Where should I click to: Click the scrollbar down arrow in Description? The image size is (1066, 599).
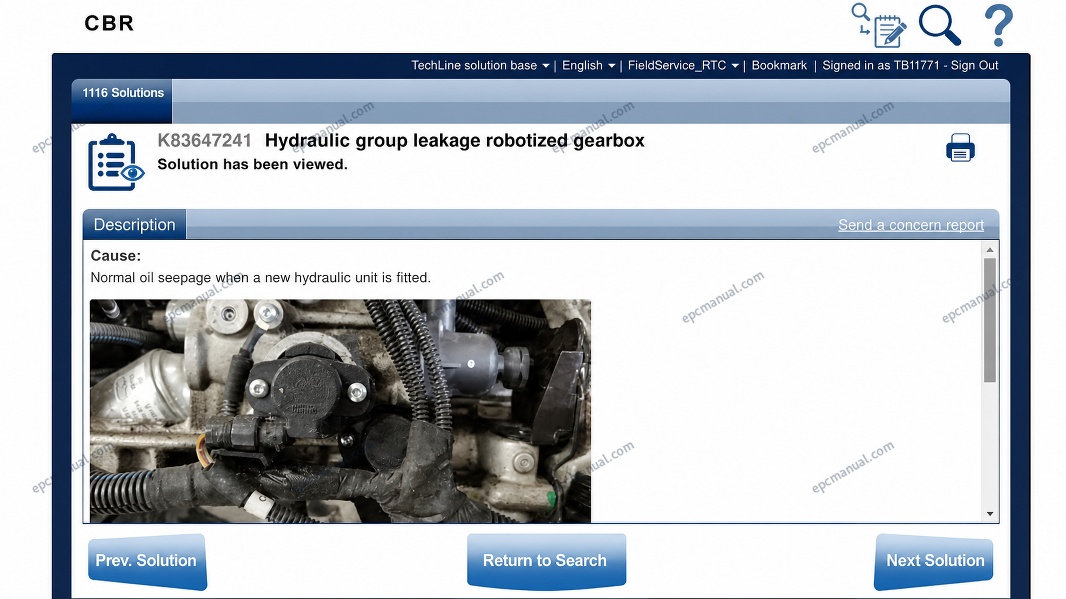pyautogui.click(x=990, y=514)
